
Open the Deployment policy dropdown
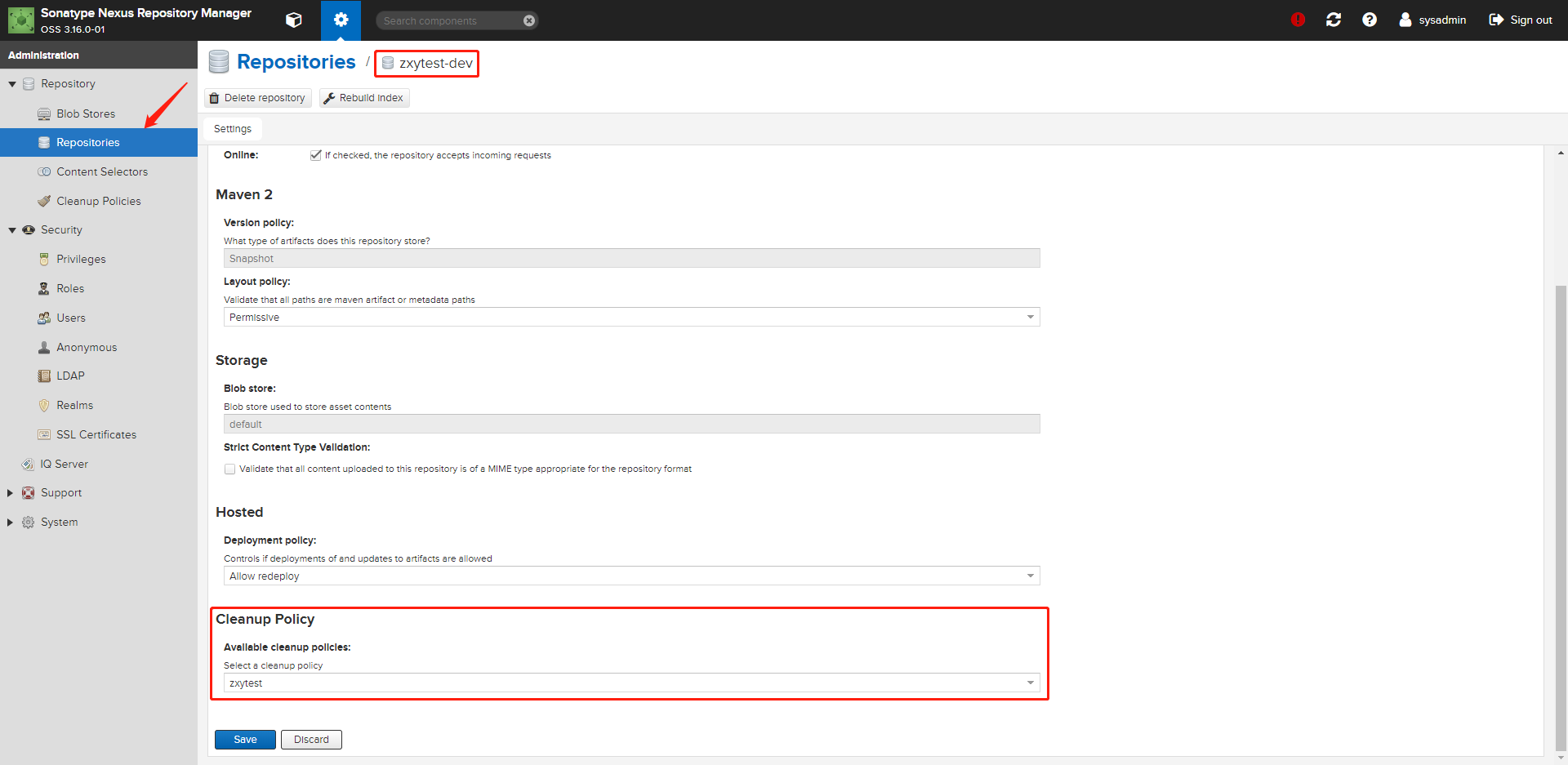1030,576
